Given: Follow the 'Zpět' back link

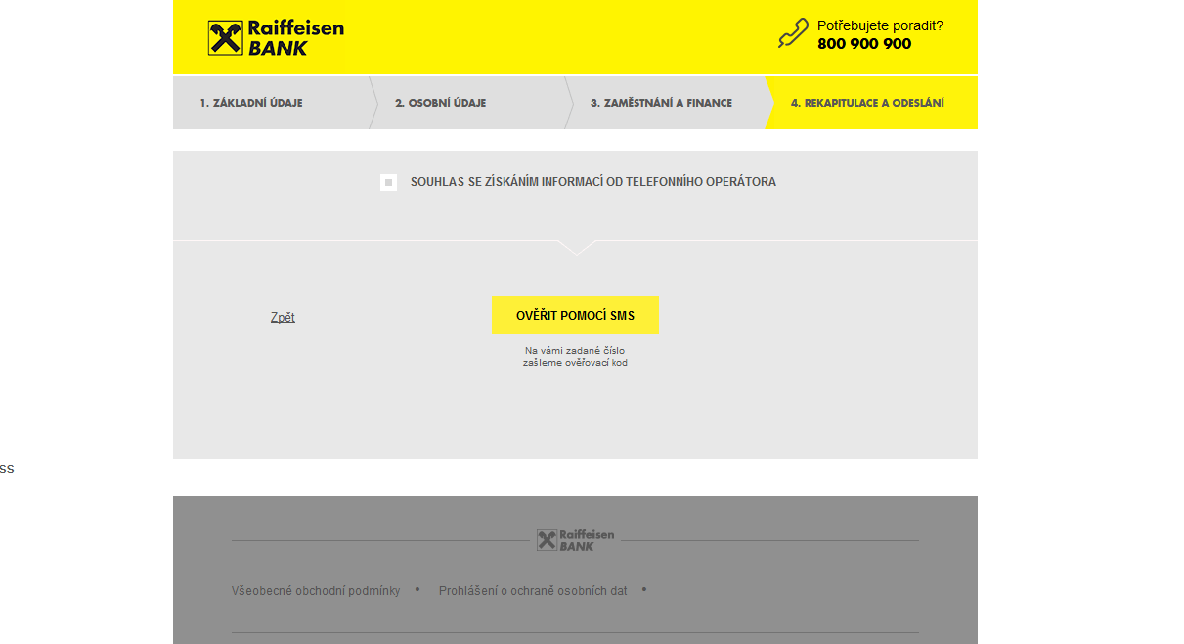Looking at the screenshot, I should pos(282,317).
